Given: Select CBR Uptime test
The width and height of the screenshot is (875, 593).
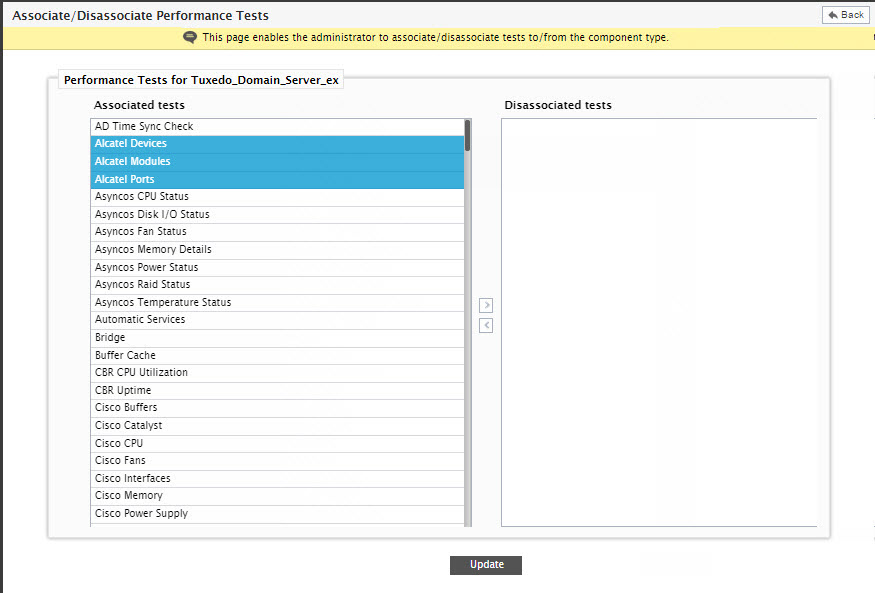Looking at the screenshot, I should pyautogui.click(x=277, y=391).
